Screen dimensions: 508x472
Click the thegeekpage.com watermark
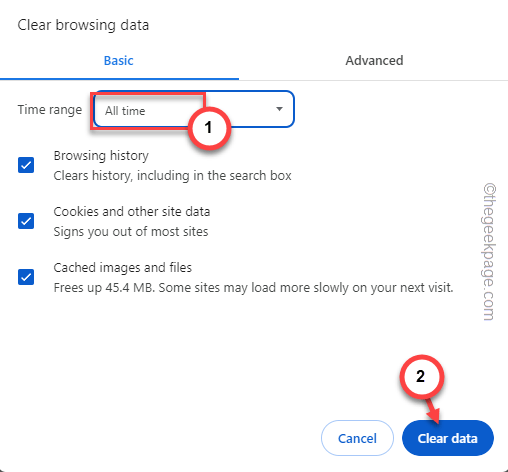490,252
